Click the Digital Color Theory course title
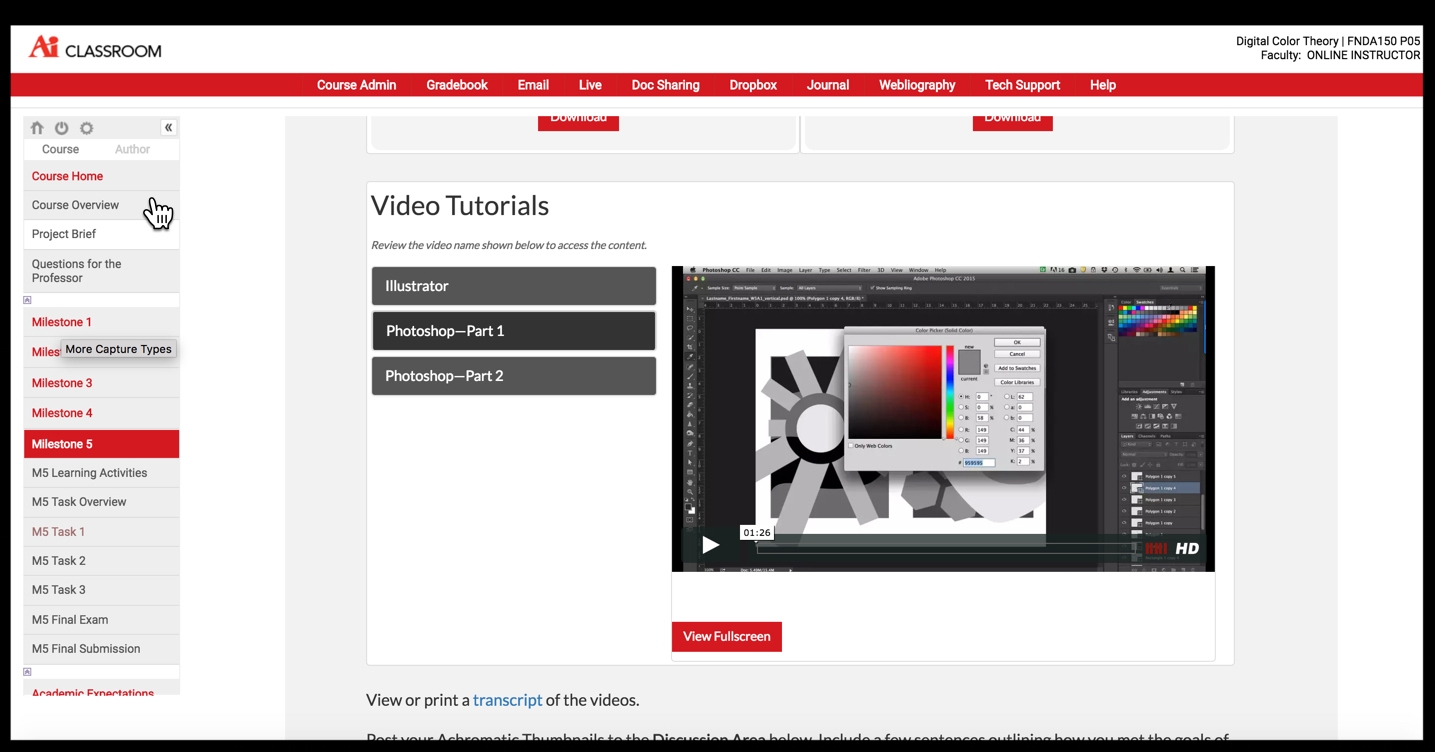 [1288, 41]
